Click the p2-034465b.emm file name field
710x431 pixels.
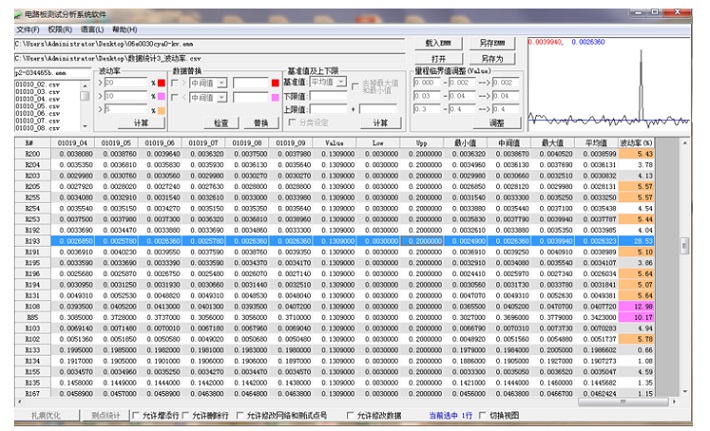tap(53, 72)
